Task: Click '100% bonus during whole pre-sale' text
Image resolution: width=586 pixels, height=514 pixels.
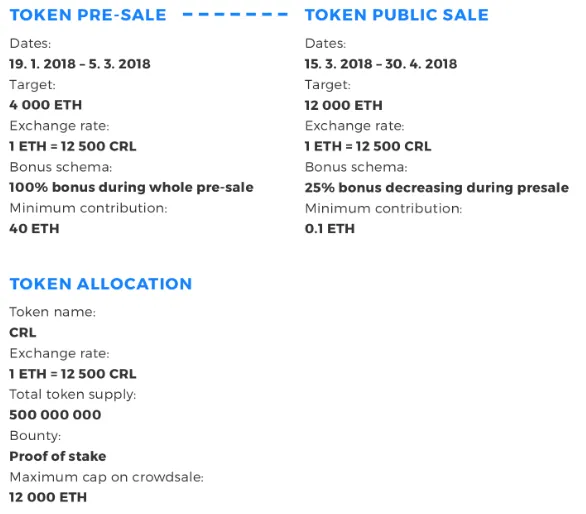Action: coord(132,187)
